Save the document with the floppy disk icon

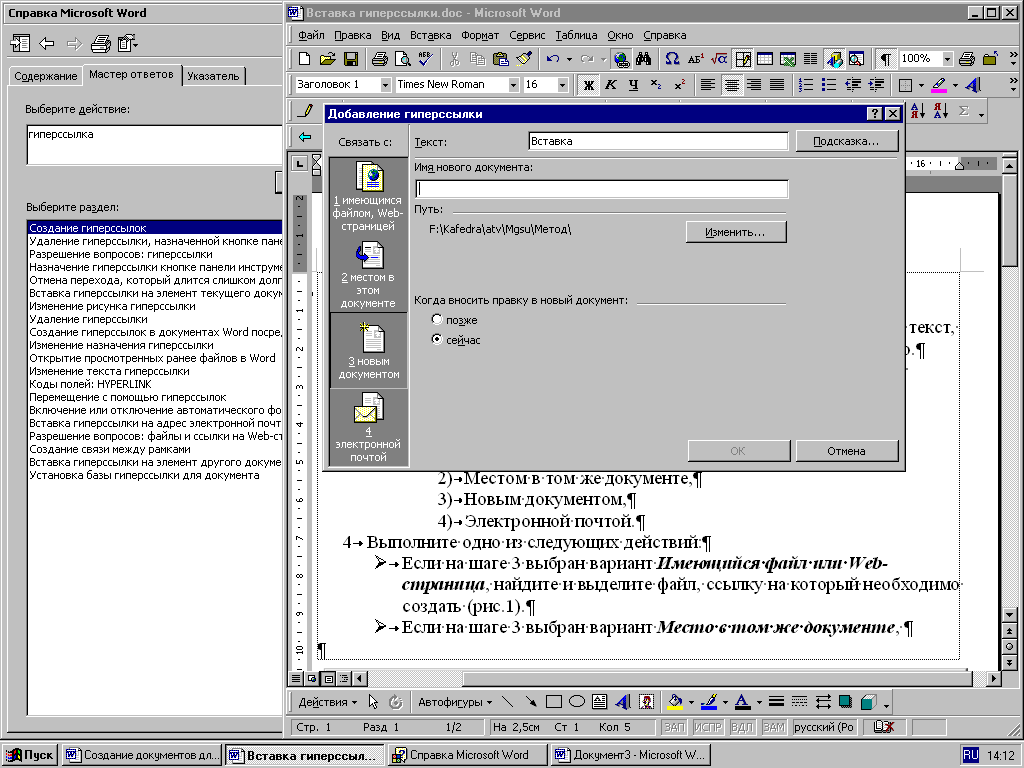point(351,59)
